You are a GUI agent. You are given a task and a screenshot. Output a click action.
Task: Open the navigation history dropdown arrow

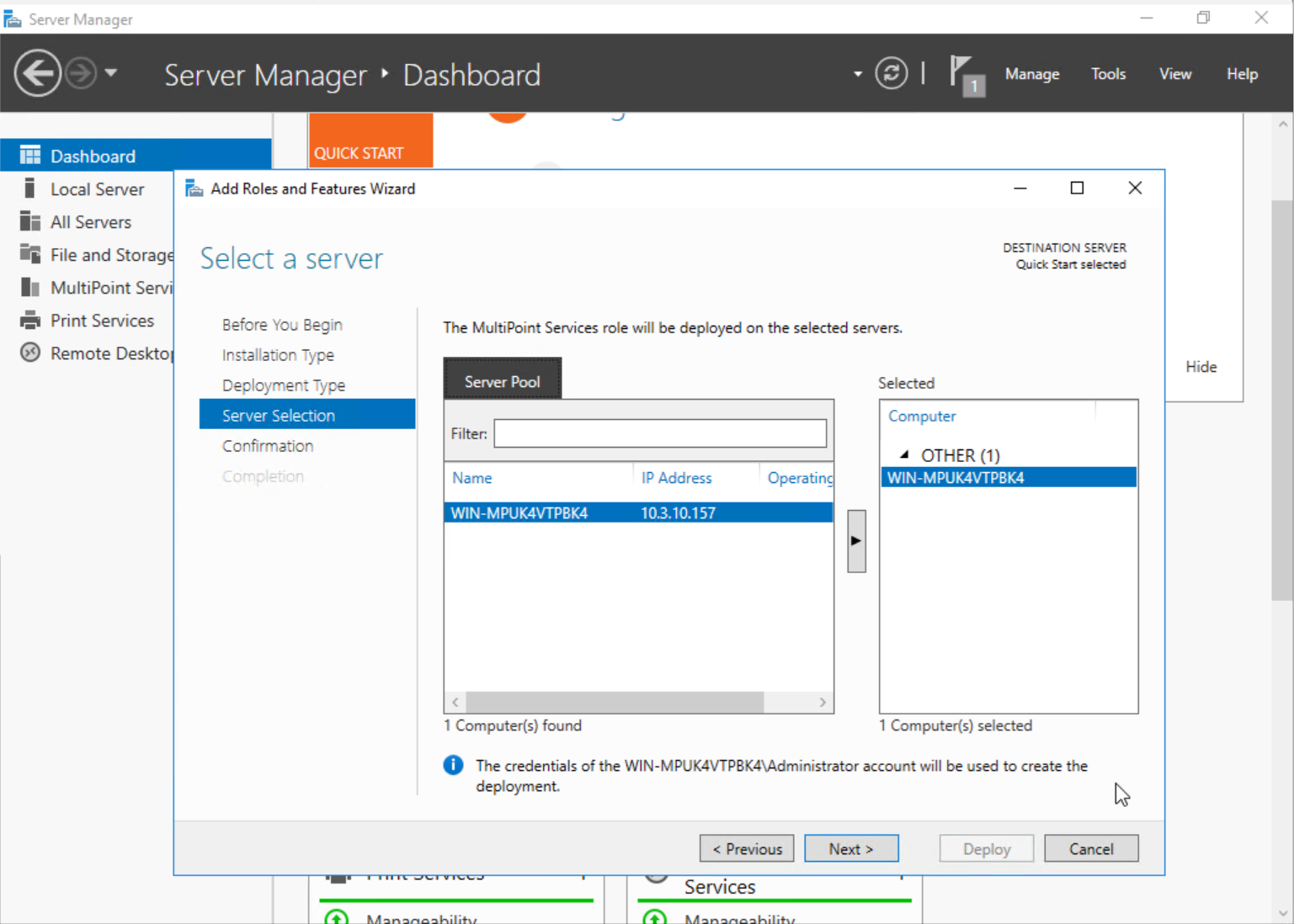tap(111, 73)
